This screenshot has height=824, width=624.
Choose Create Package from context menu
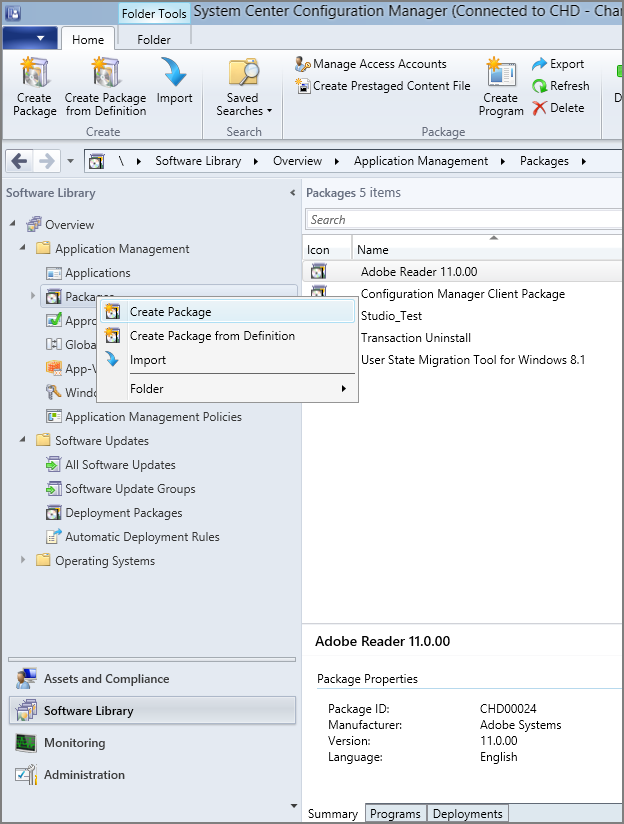tap(170, 312)
